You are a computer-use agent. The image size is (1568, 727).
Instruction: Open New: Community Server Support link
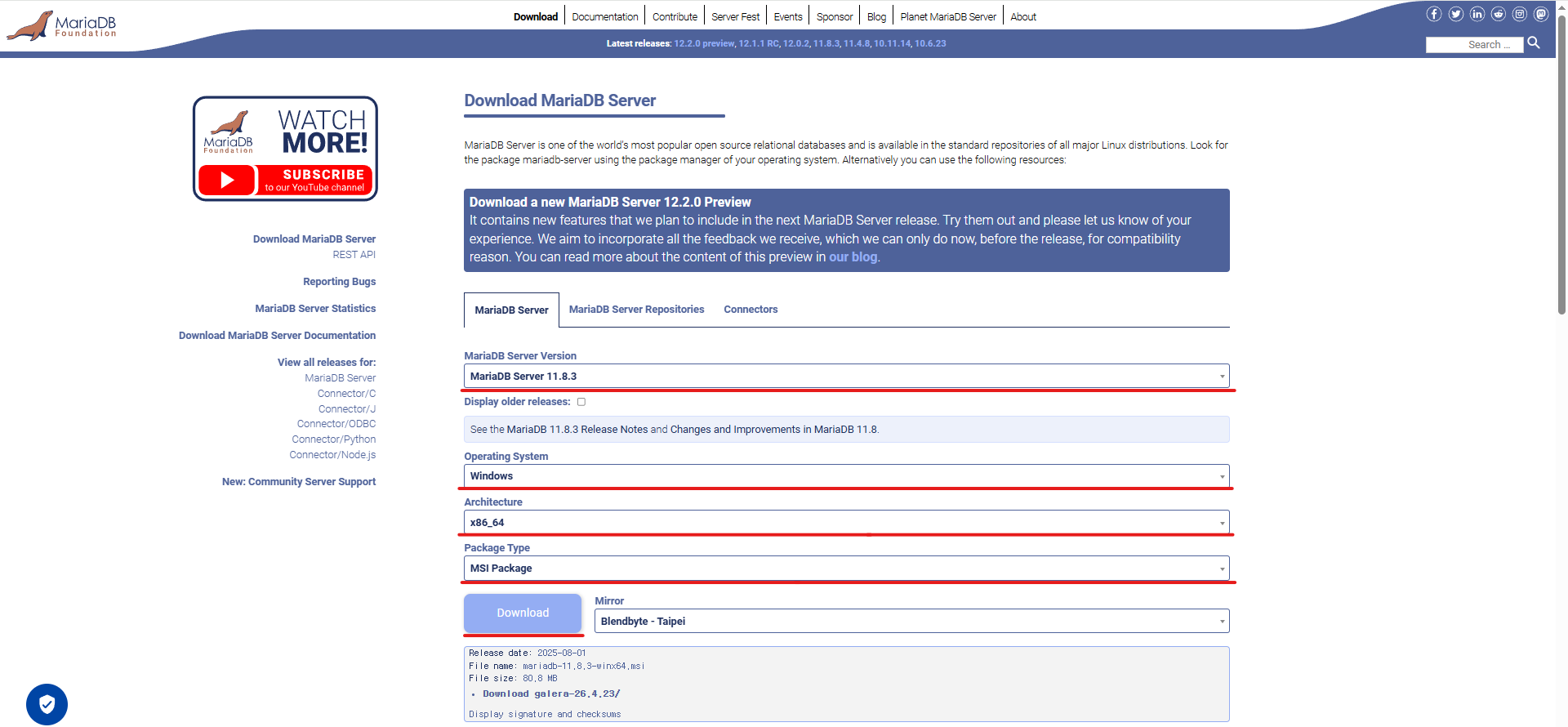coord(299,482)
